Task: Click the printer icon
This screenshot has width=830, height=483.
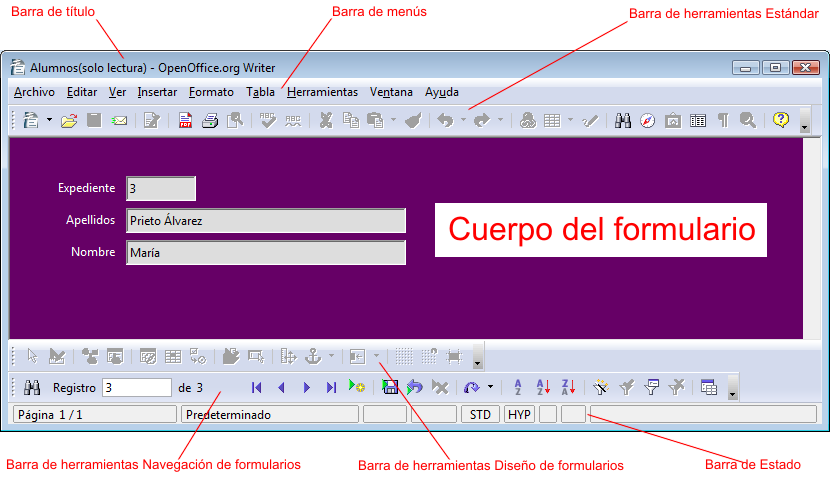Action: pos(210,121)
